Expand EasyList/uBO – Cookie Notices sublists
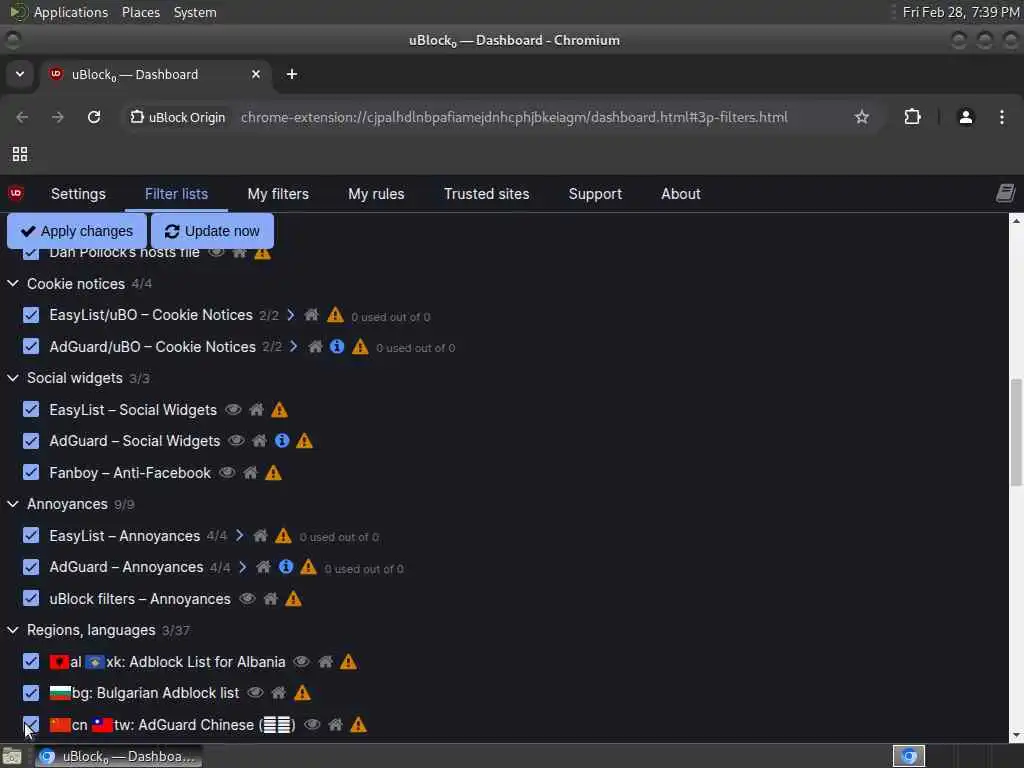The height and width of the screenshot is (768, 1024). pos(291,315)
